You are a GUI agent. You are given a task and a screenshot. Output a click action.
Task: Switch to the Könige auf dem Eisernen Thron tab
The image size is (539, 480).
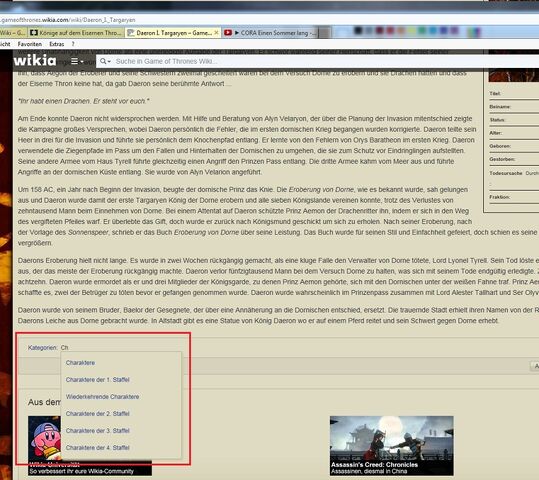point(76,33)
